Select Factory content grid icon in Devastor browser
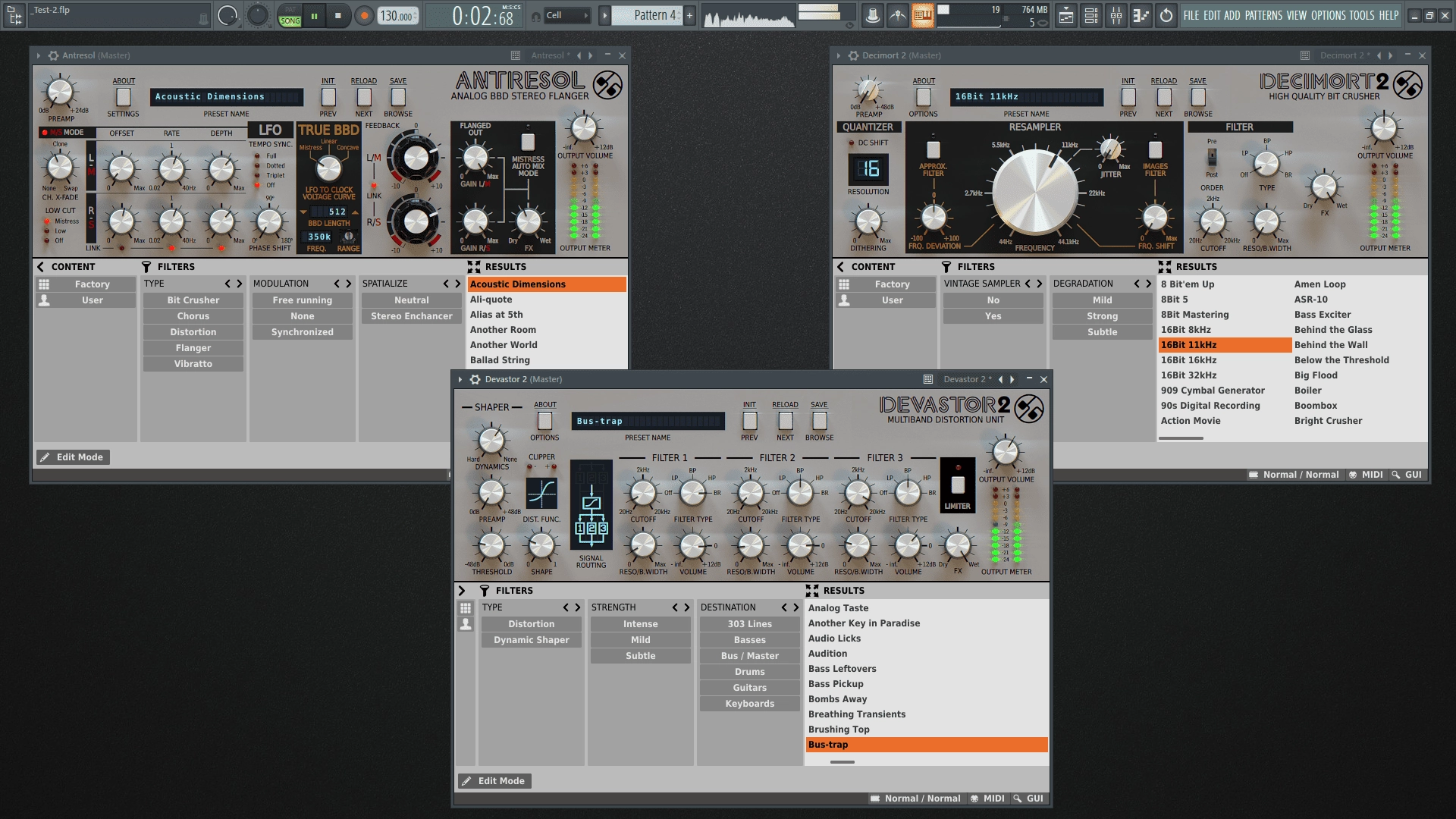Viewport: 1456px width, 819px height. pyautogui.click(x=466, y=608)
